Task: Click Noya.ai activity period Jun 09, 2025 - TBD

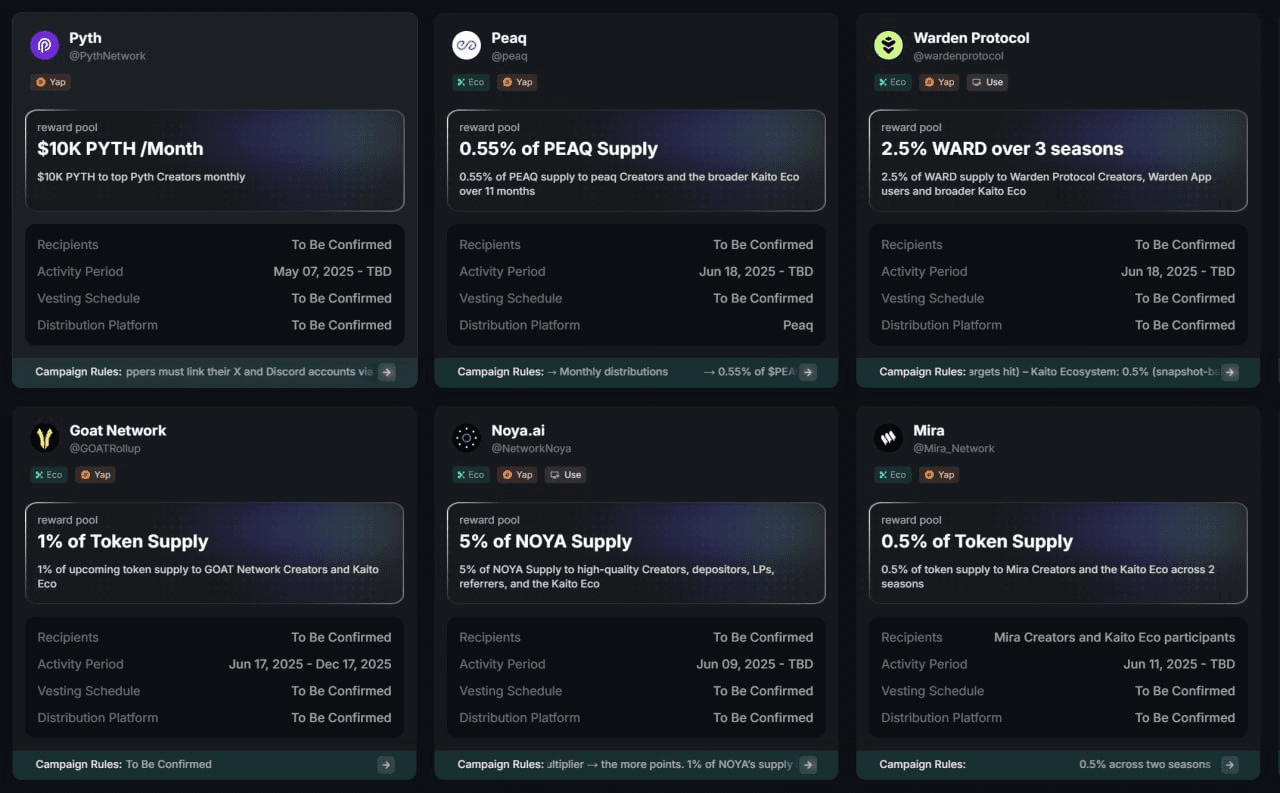Action: pyautogui.click(x=755, y=665)
